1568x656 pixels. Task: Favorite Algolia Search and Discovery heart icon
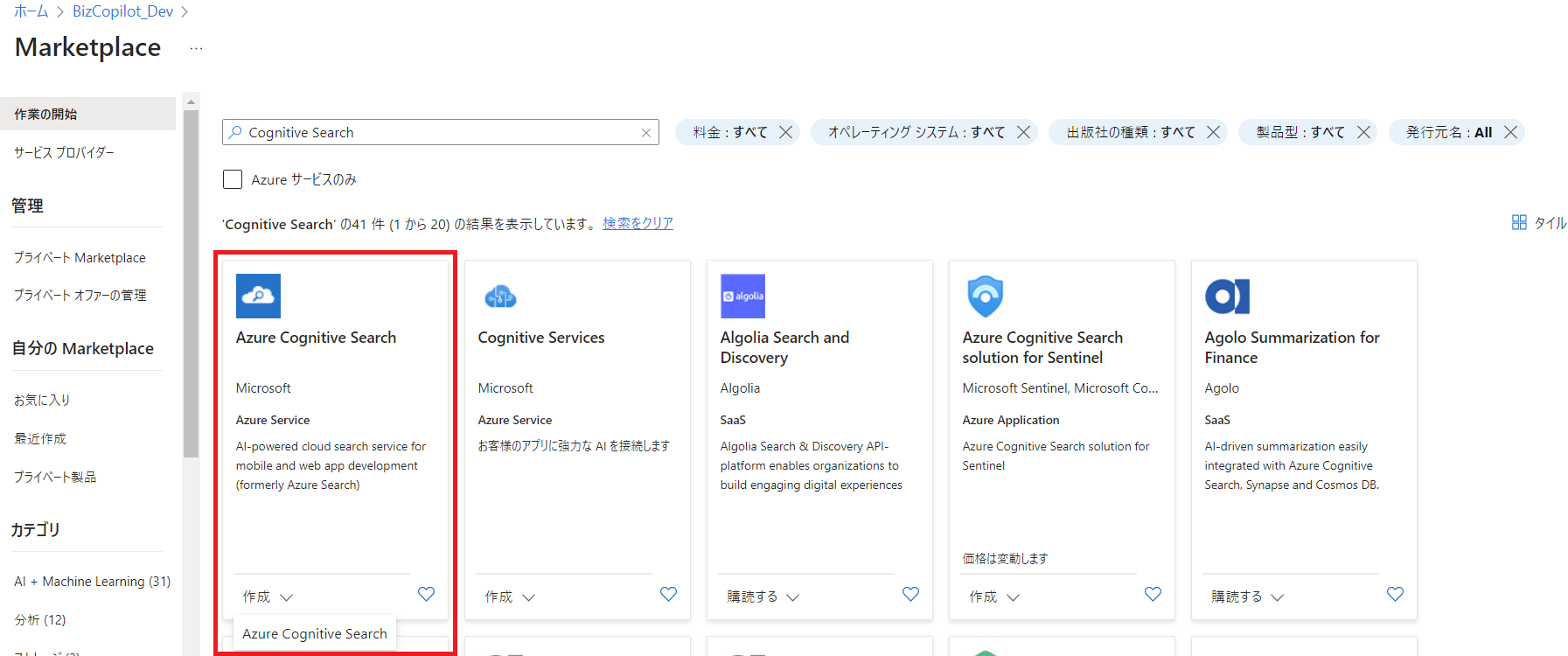[910, 594]
